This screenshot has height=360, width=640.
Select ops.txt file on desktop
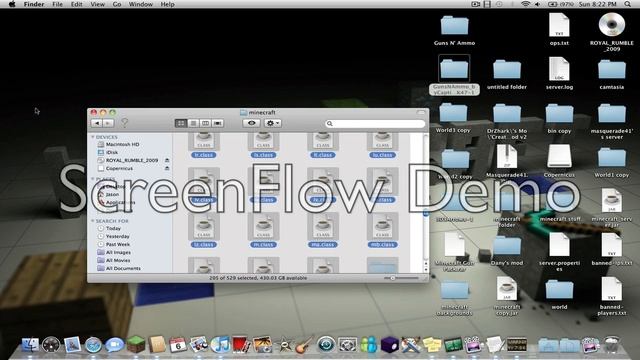point(559,29)
